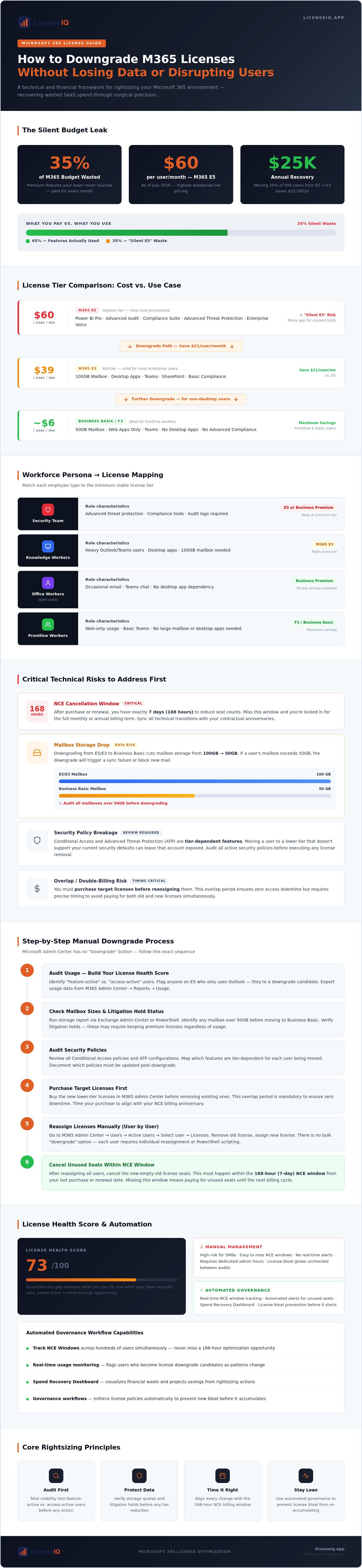Click step 3 circle for Audit Security Policies

coord(27,1047)
